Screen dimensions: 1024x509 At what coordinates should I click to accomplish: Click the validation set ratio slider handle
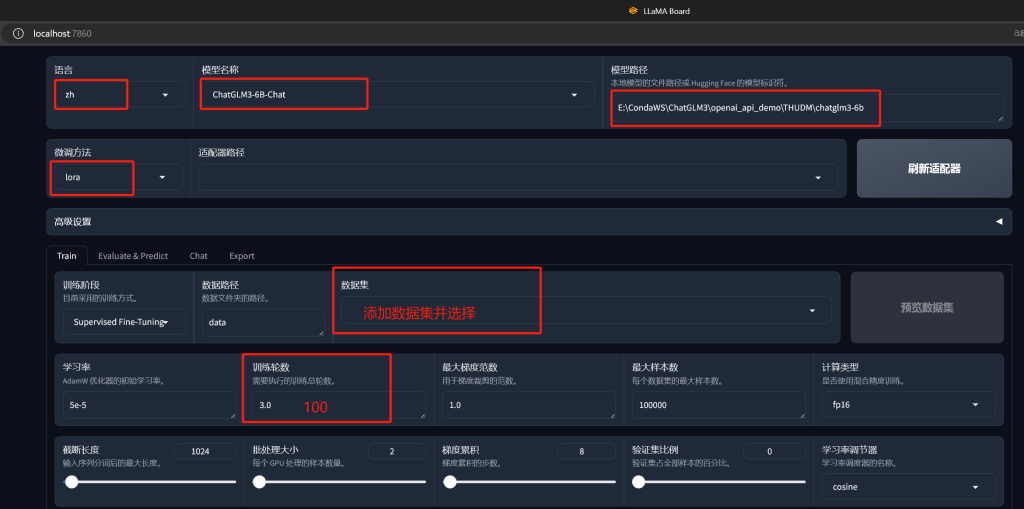pos(639,482)
